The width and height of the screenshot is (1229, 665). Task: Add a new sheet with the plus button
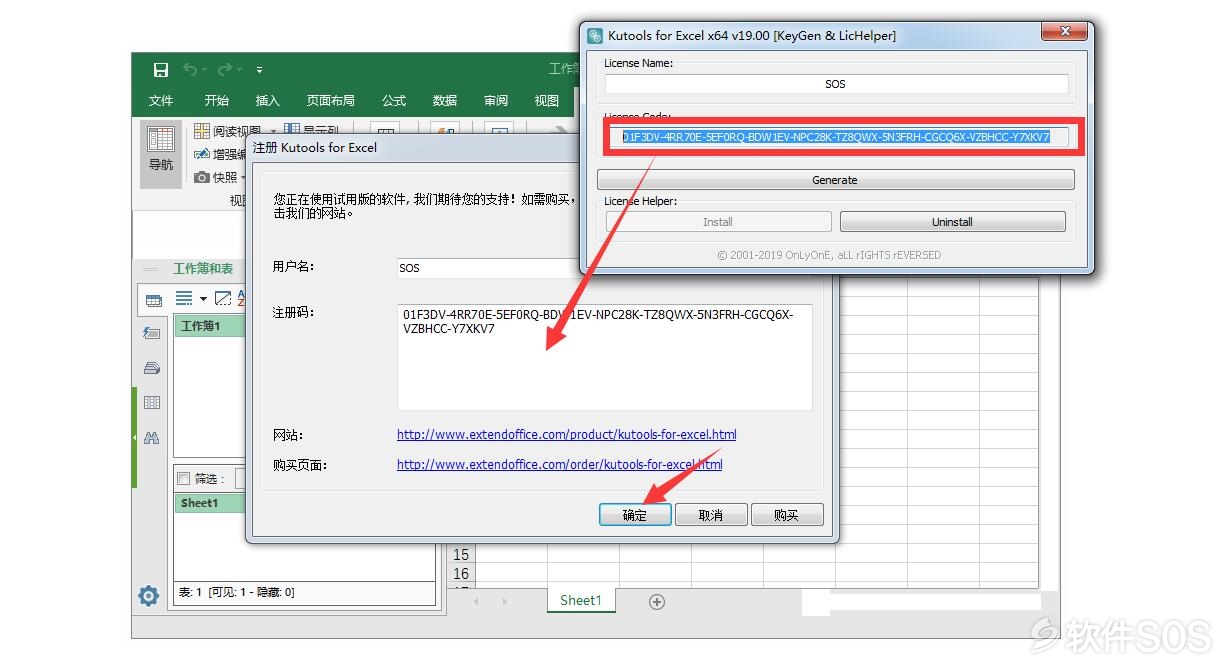coord(657,601)
